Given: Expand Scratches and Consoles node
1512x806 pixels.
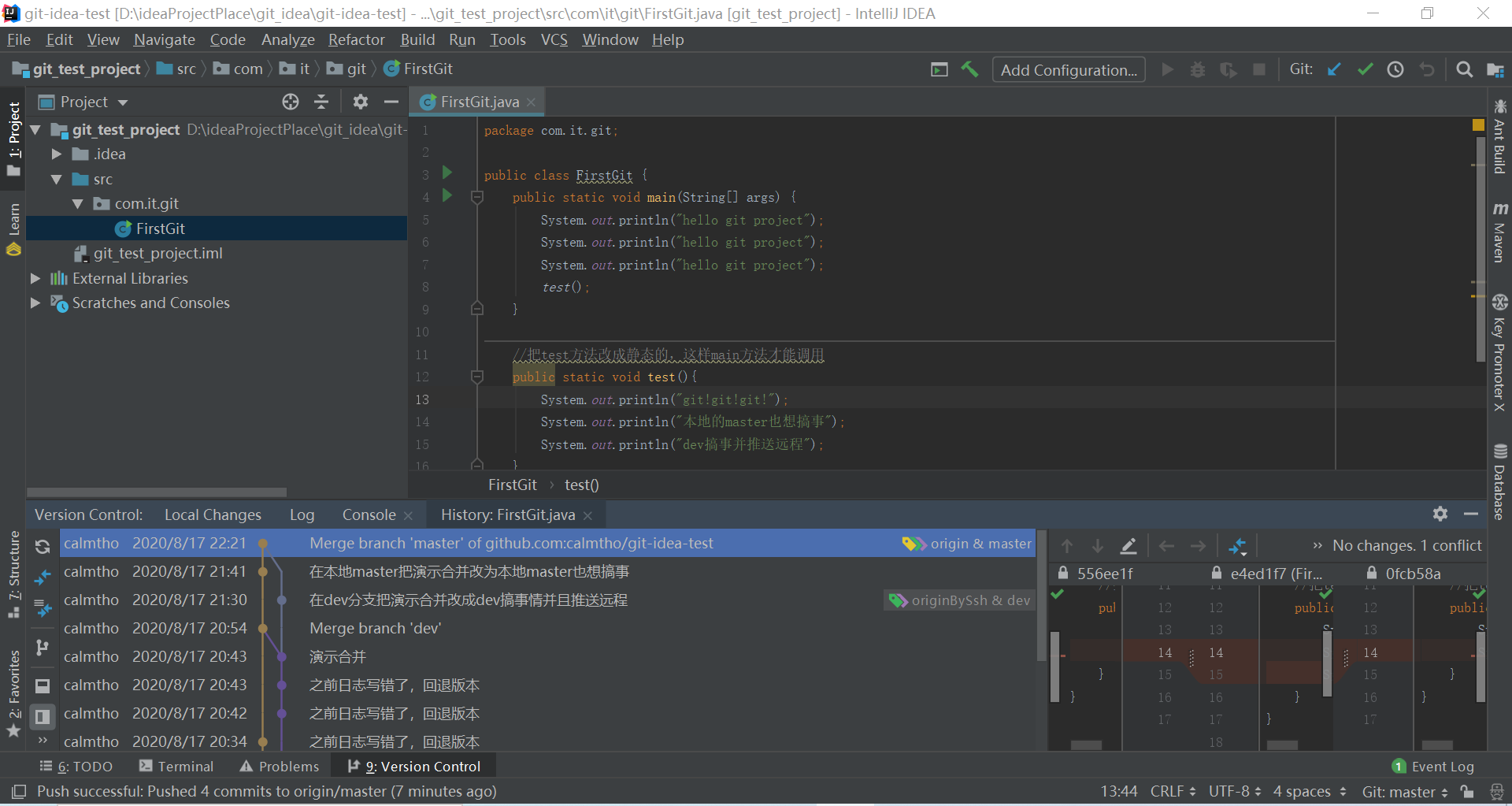Looking at the screenshot, I should pyautogui.click(x=35, y=303).
